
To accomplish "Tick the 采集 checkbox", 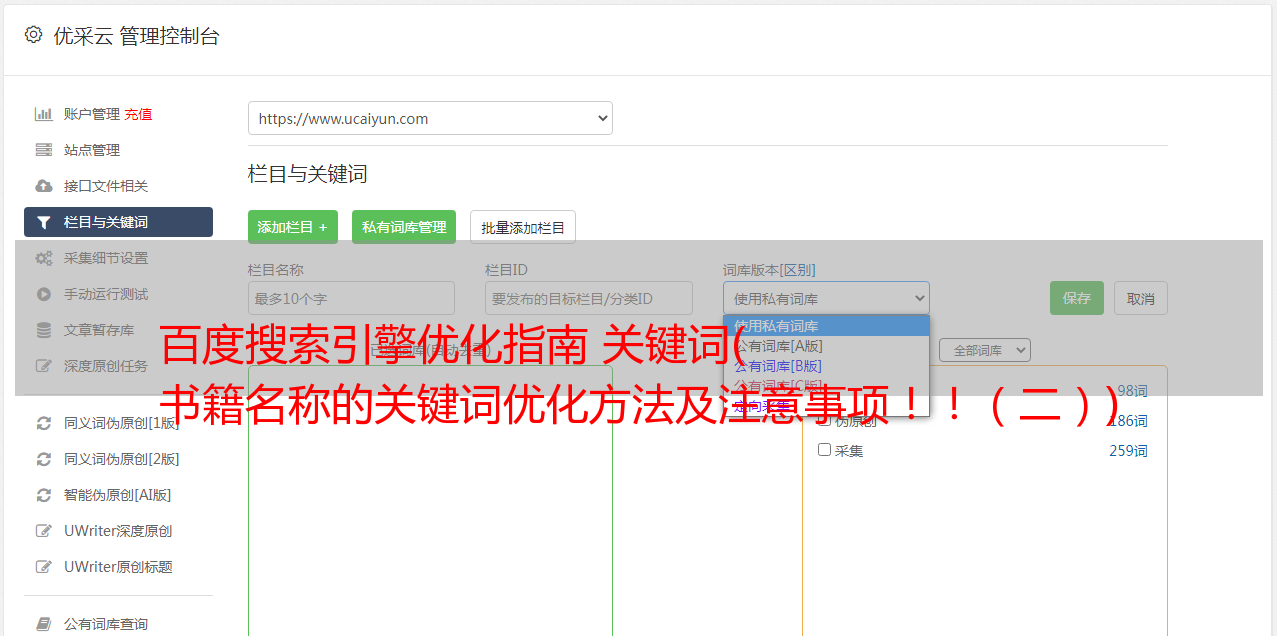I will tap(825, 450).
